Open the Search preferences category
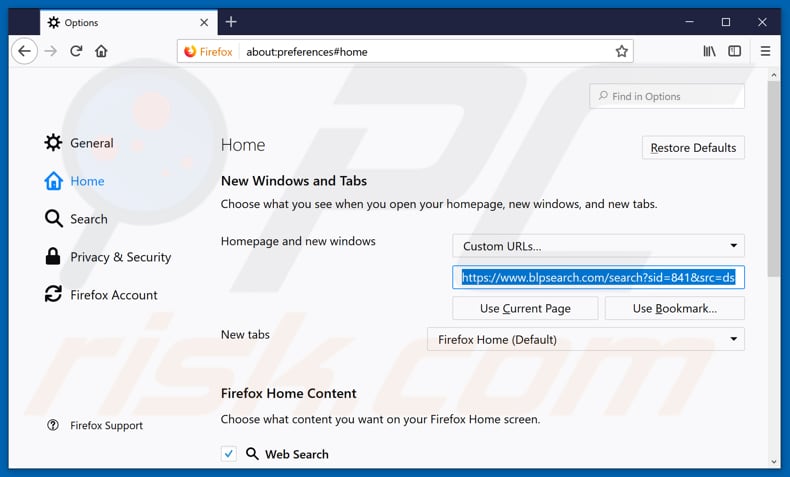 point(76,219)
